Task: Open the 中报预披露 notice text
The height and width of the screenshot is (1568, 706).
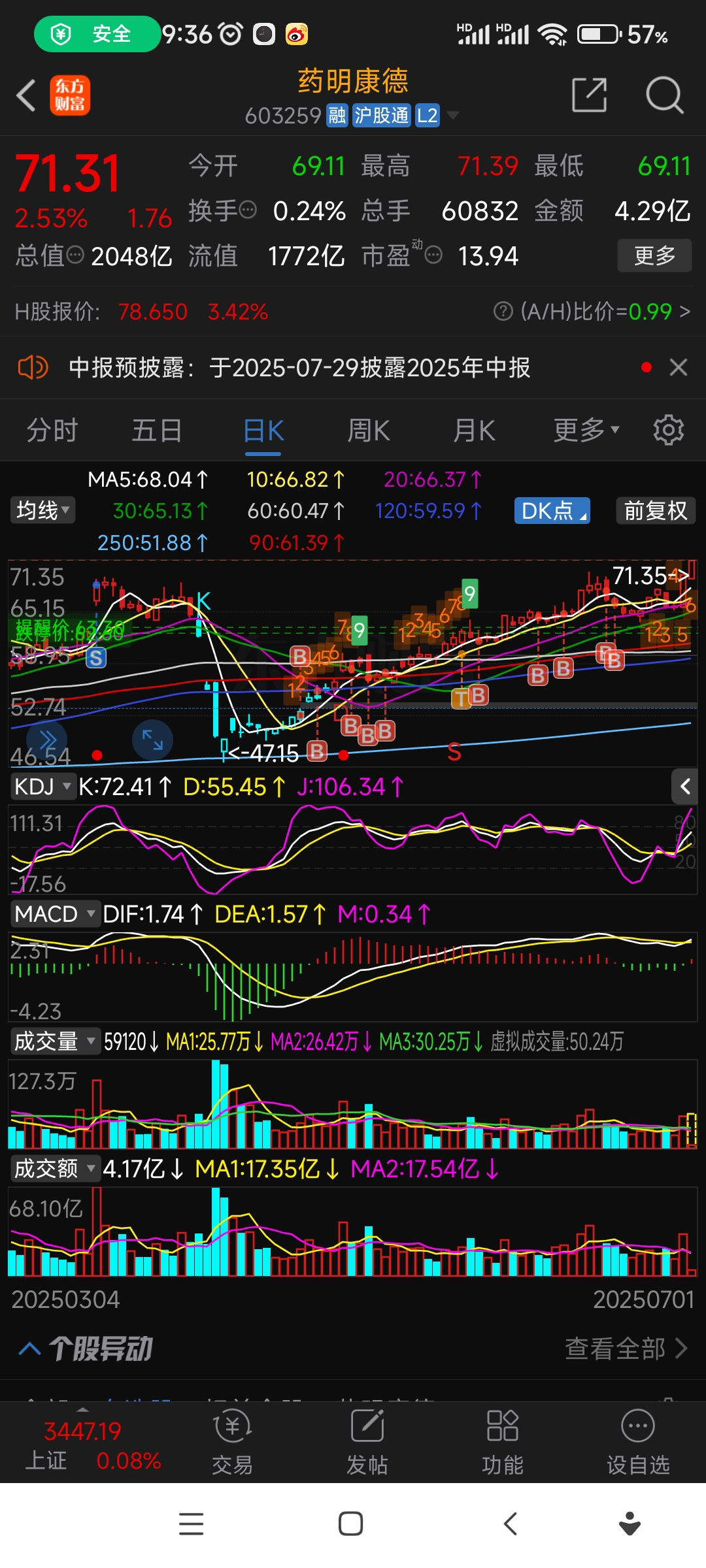Action: point(299,368)
